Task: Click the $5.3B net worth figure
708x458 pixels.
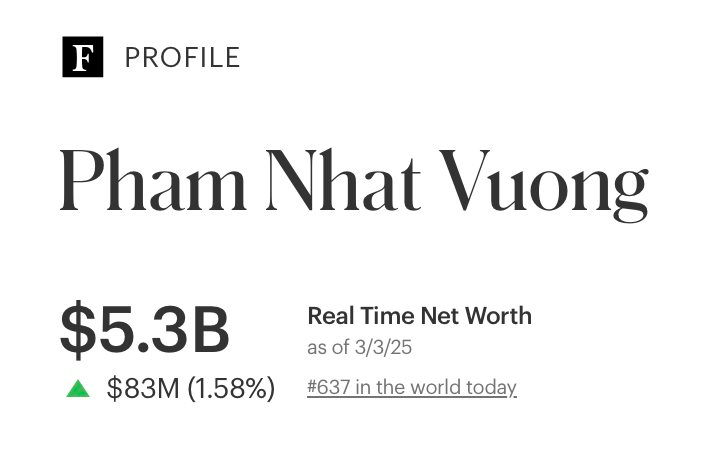Action: pos(145,331)
